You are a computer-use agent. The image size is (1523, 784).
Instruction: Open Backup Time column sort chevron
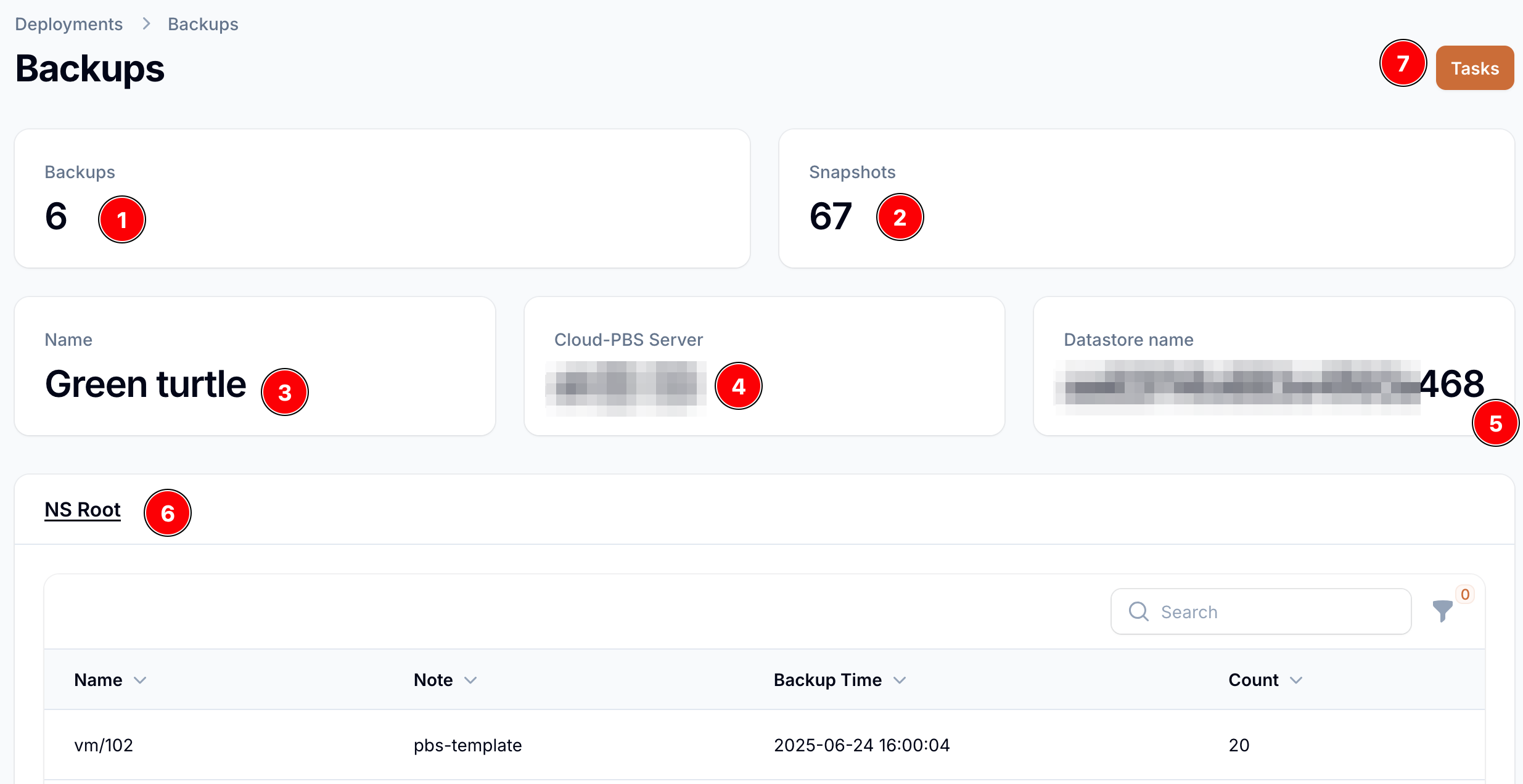[900, 680]
